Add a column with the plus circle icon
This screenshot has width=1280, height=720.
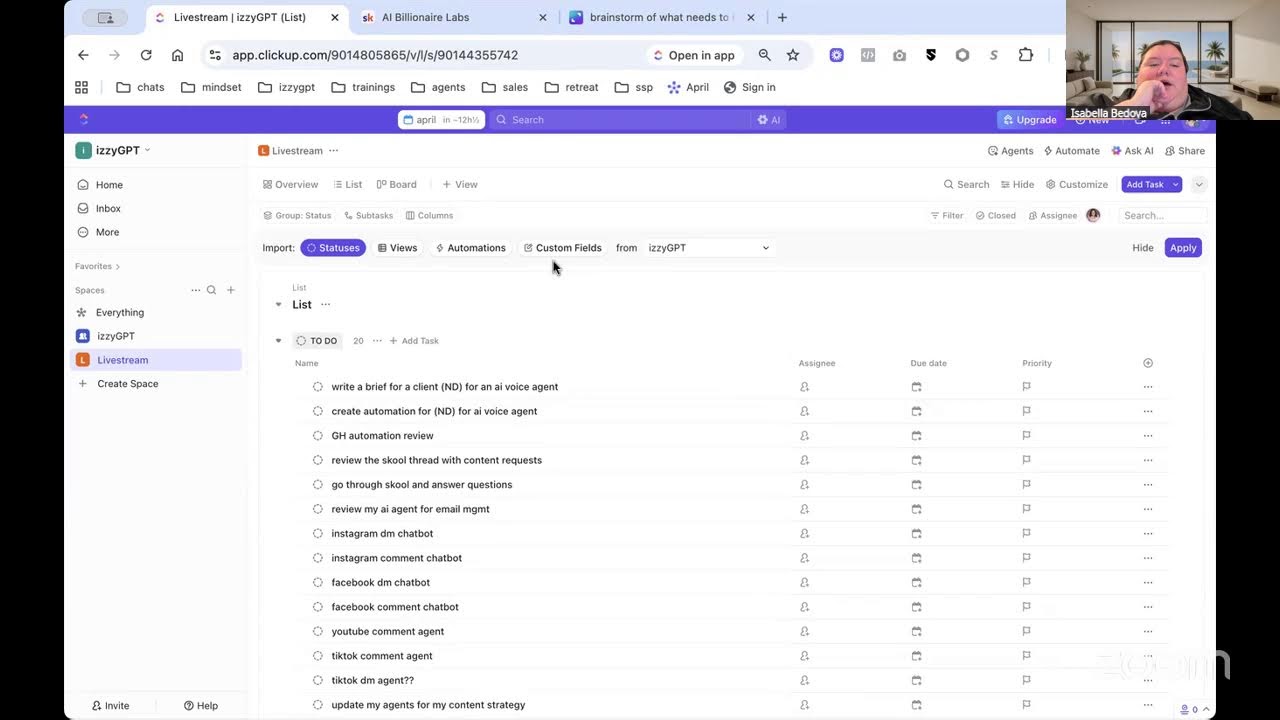point(1148,363)
